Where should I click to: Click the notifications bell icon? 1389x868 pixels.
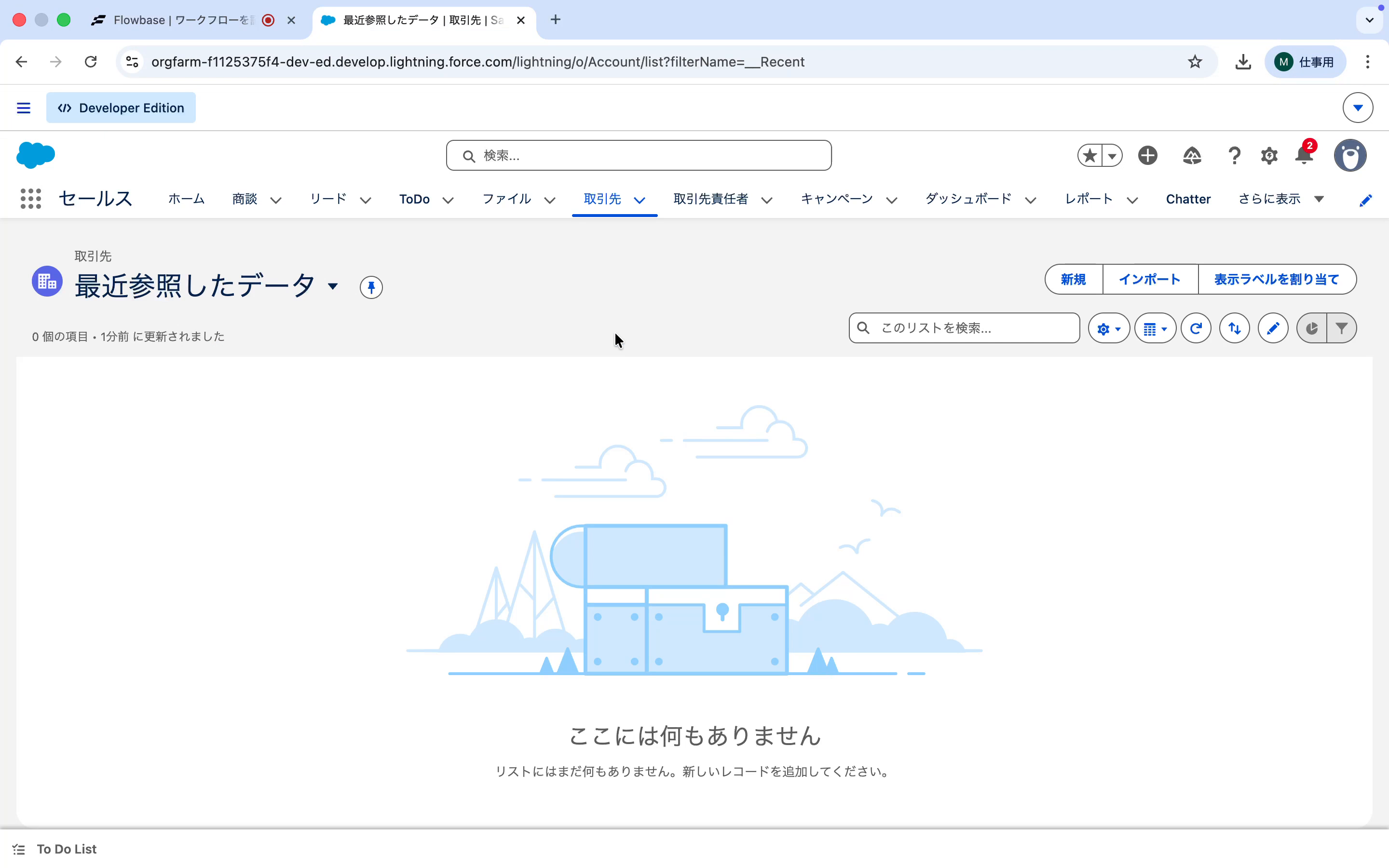[x=1304, y=156]
